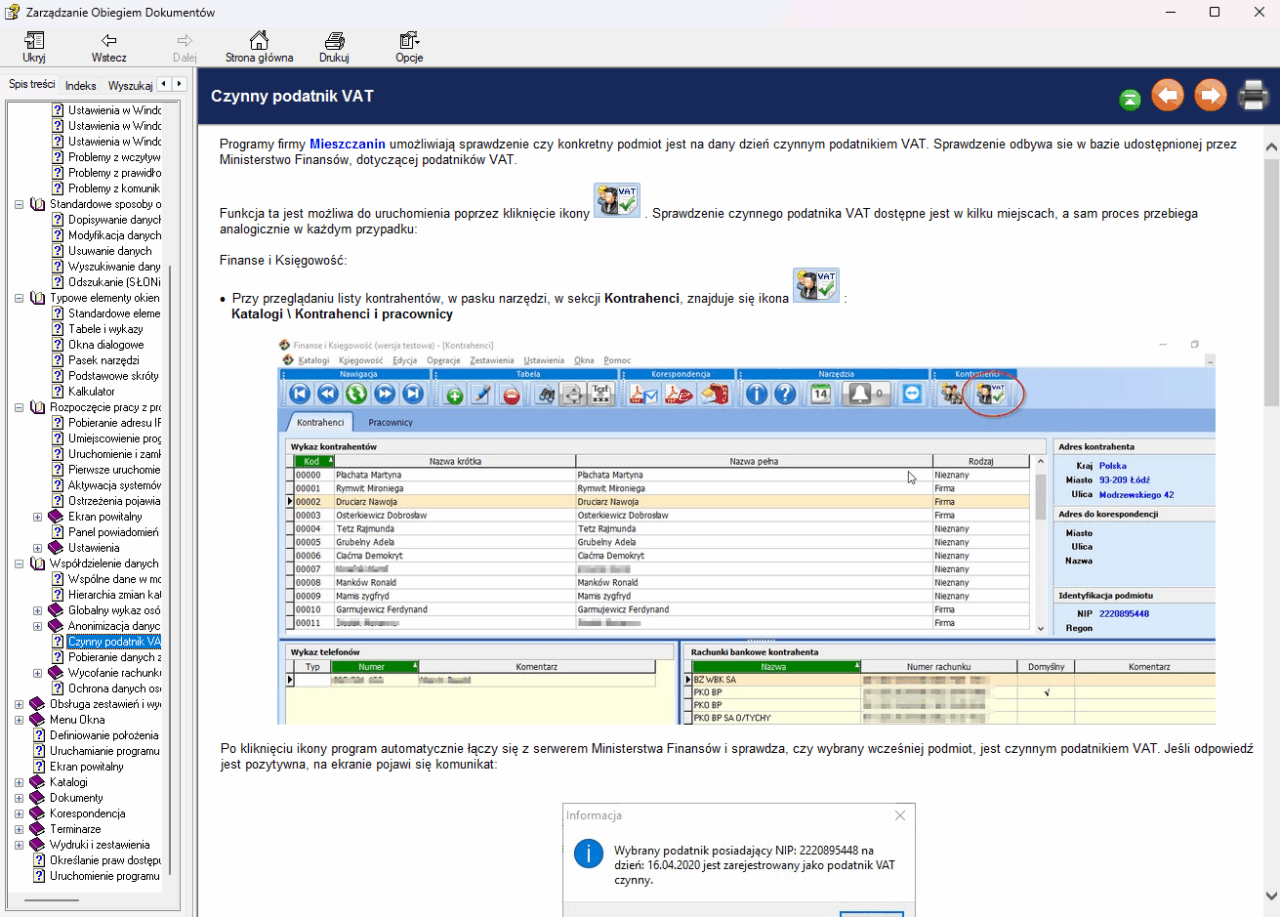Click VAT icon after 'kliknięcie ikony' text
The image size is (1280, 917).
tap(617, 200)
